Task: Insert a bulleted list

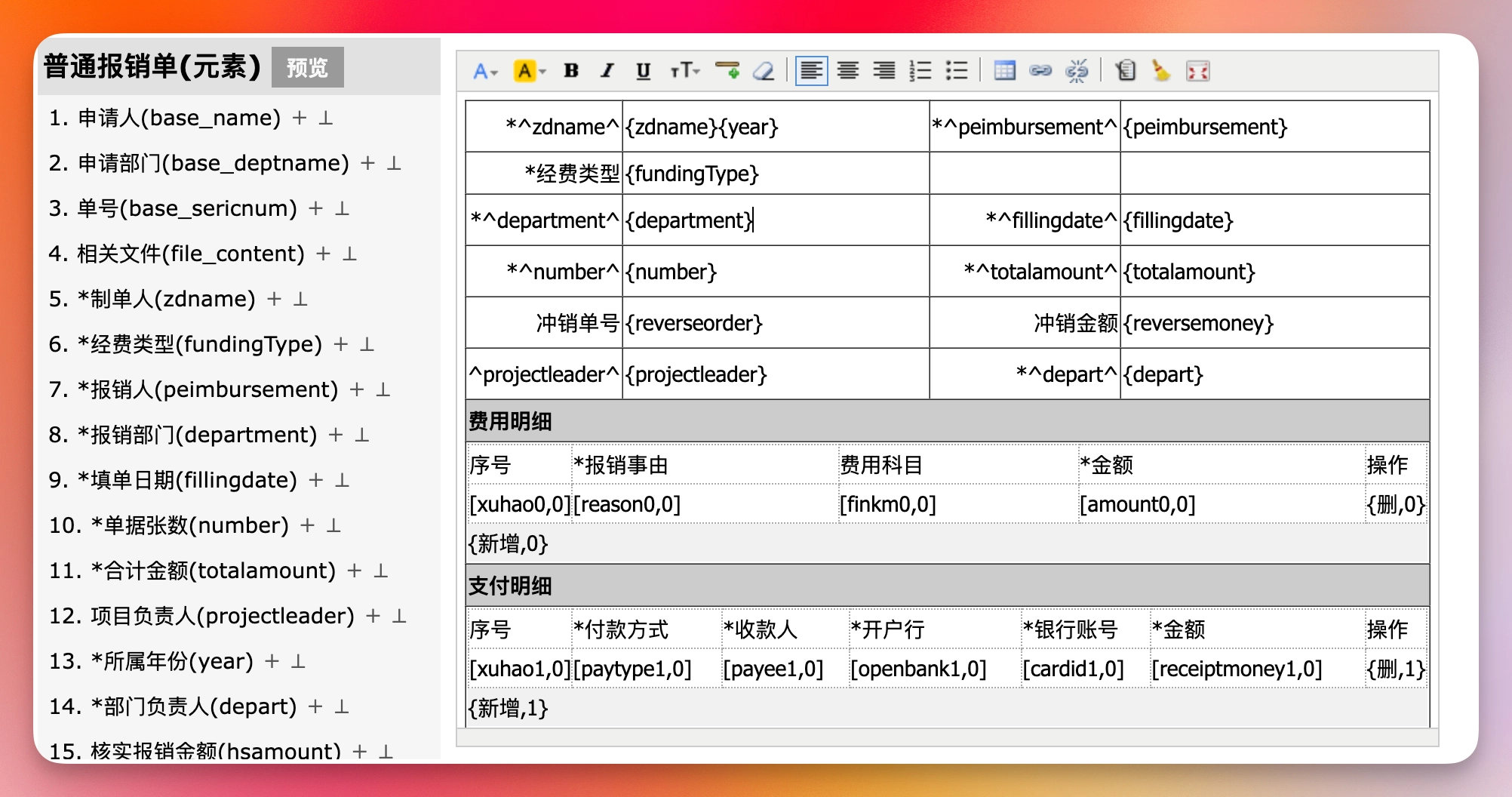Action: coord(957,71)
